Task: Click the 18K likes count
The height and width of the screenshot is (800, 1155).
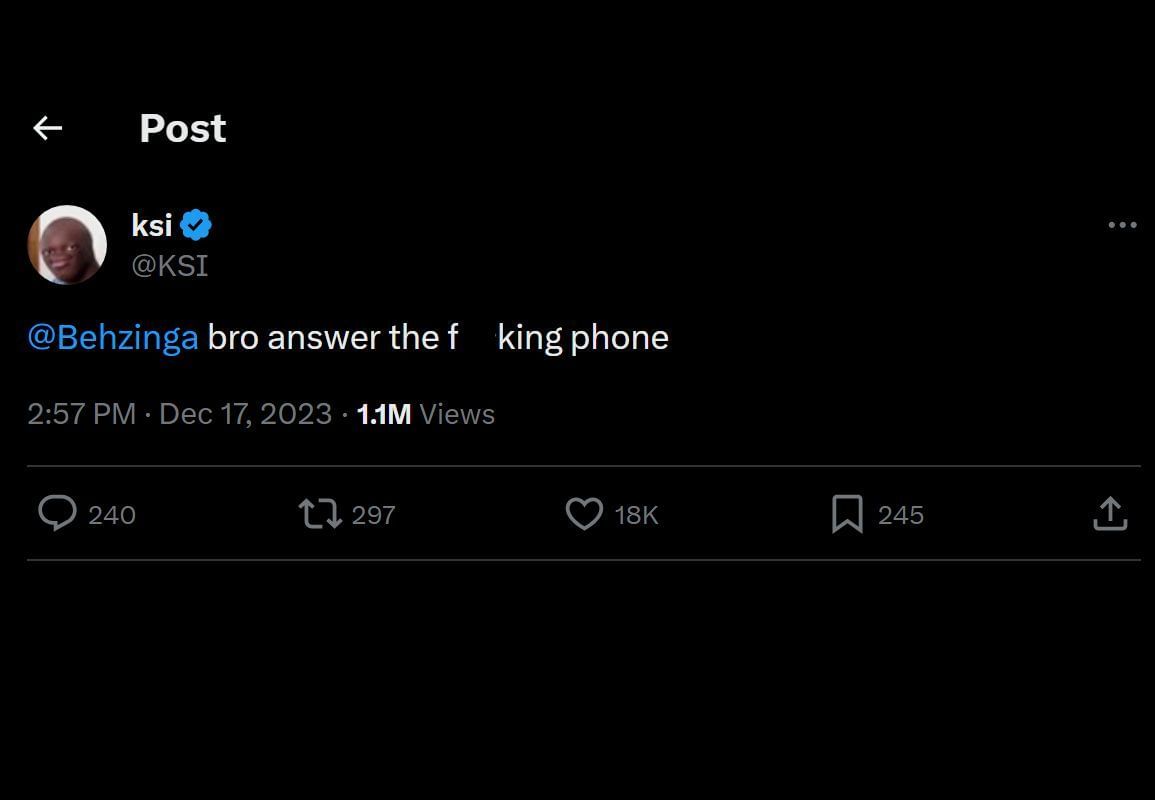Action: 637,515
